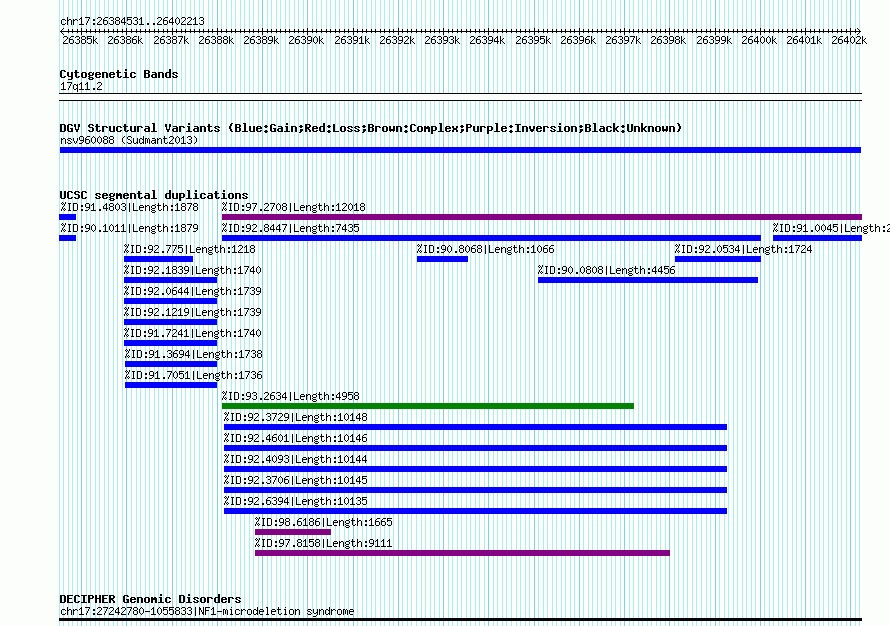Click the blue nsv960088 gain bar
Image resolution: width=890 pixels, height=626 pixels.
click(x=460, y=150)
